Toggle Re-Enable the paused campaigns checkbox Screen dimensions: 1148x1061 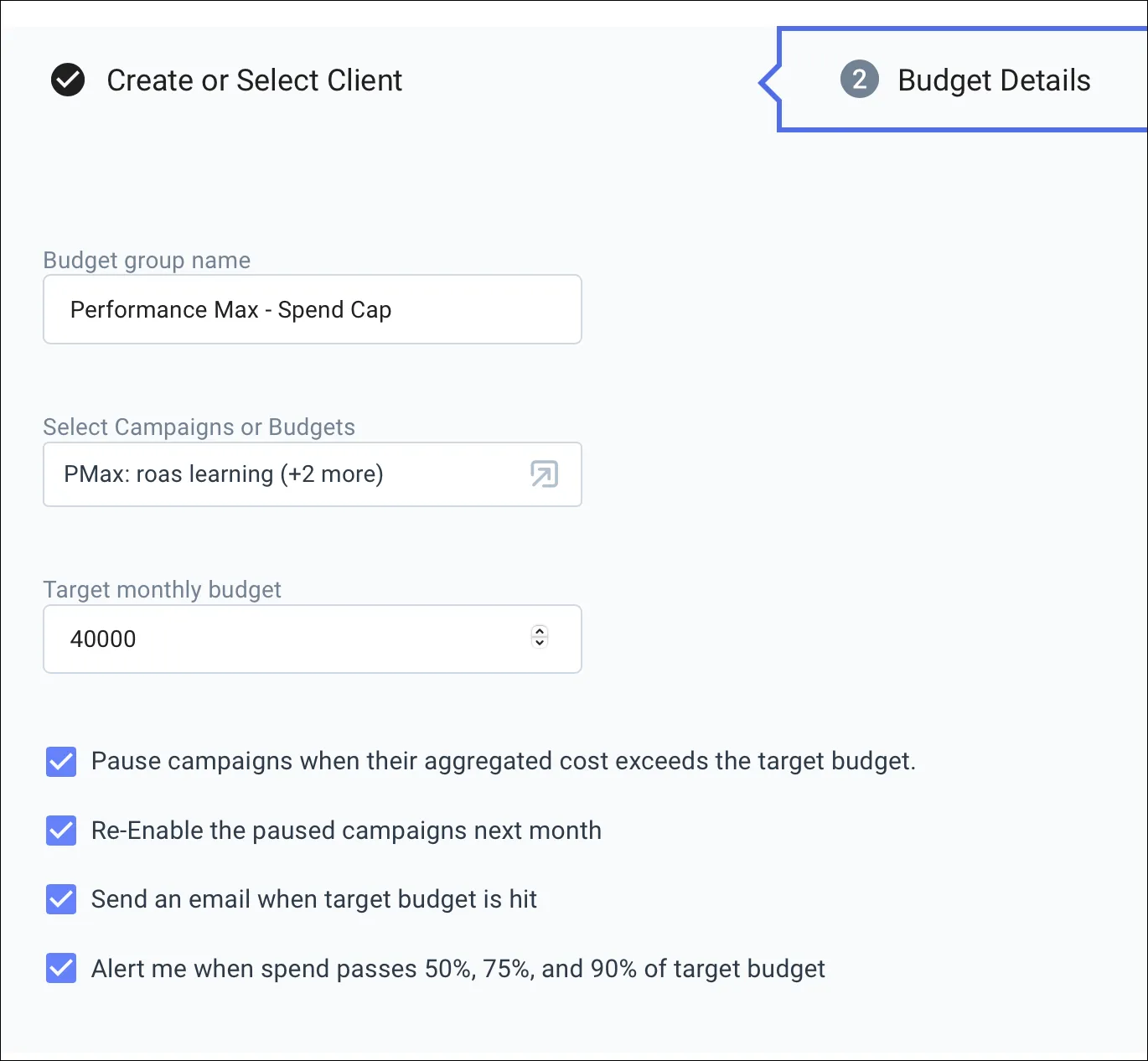click(61, 831)
